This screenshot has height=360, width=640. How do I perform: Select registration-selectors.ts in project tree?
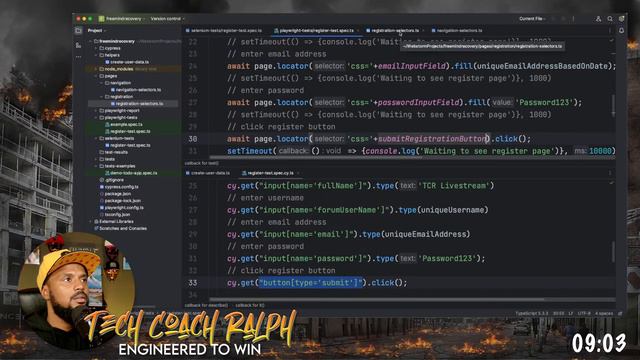(137, 104)
